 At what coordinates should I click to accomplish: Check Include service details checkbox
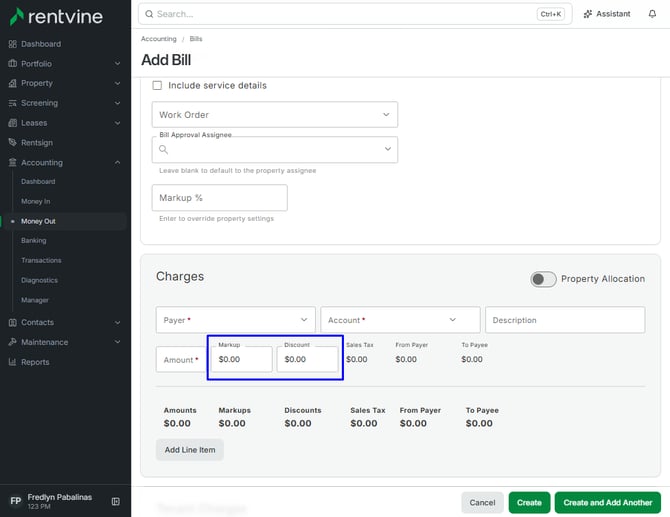(157, 85)
